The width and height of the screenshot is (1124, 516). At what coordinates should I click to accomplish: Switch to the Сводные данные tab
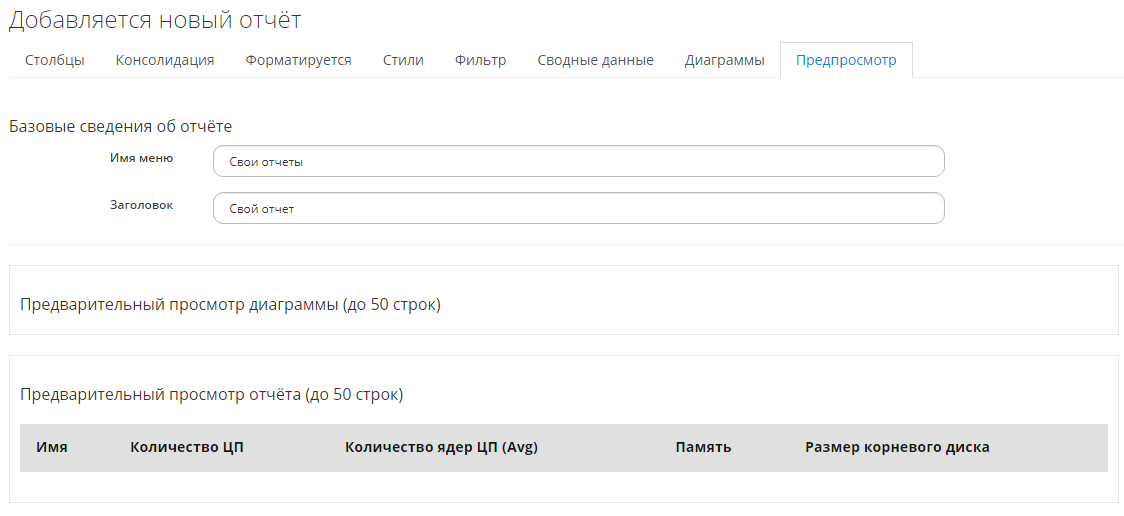tap(595, 60)
